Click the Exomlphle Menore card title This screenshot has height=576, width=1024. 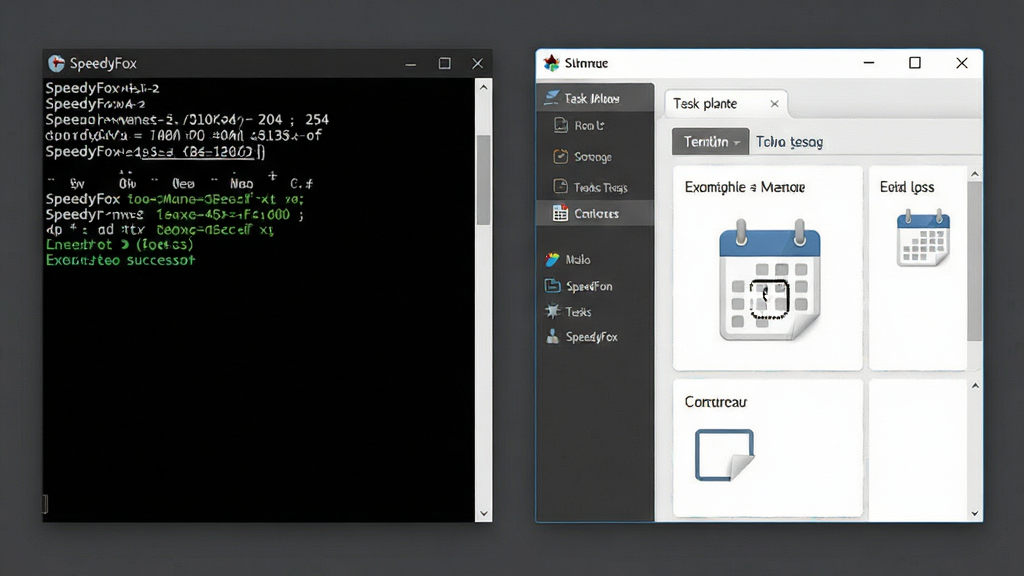pos(744,187)
